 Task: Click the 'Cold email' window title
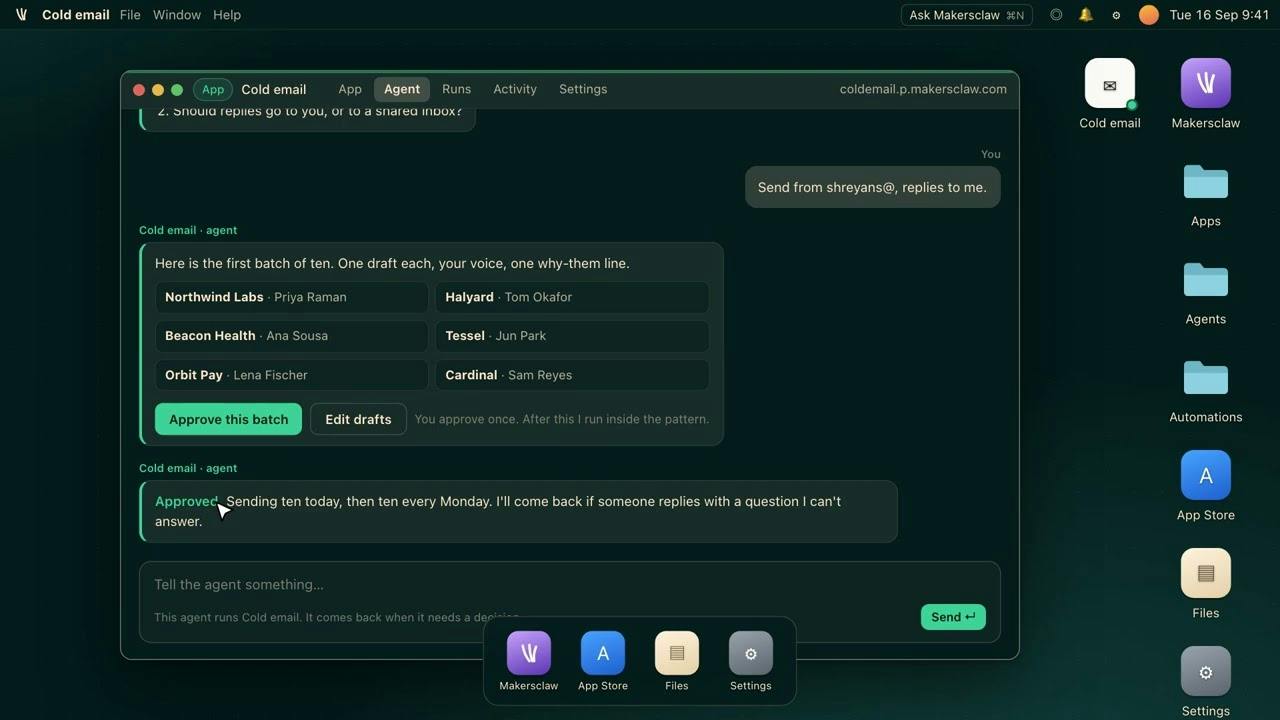coord(274,89)
